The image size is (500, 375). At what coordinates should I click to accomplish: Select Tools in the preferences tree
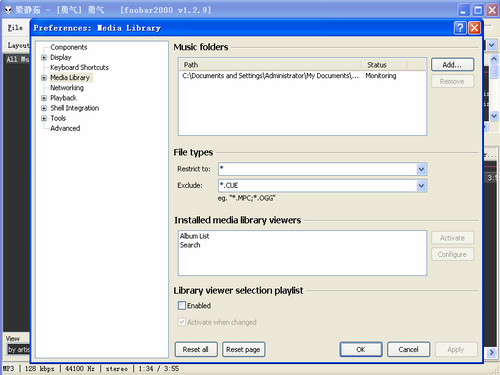[58, 118]
